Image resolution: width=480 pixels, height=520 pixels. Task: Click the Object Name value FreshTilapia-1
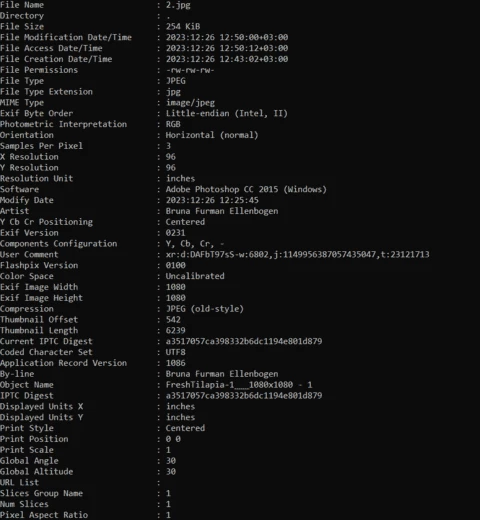pyautogui.click(x=239, y=385)
